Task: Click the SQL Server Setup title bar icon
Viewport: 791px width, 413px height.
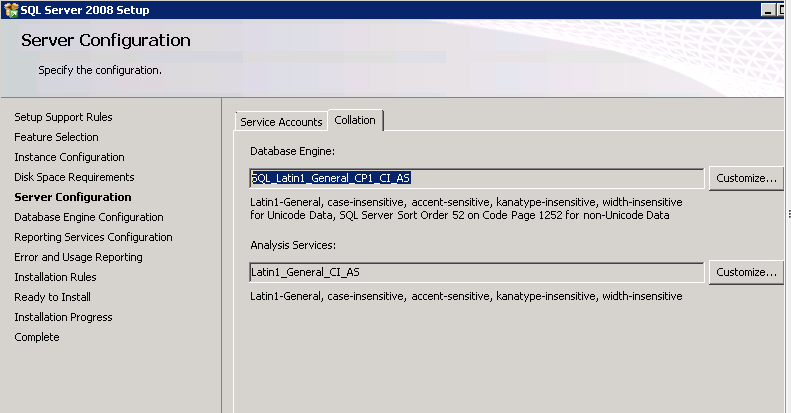Action: [11, 10]
